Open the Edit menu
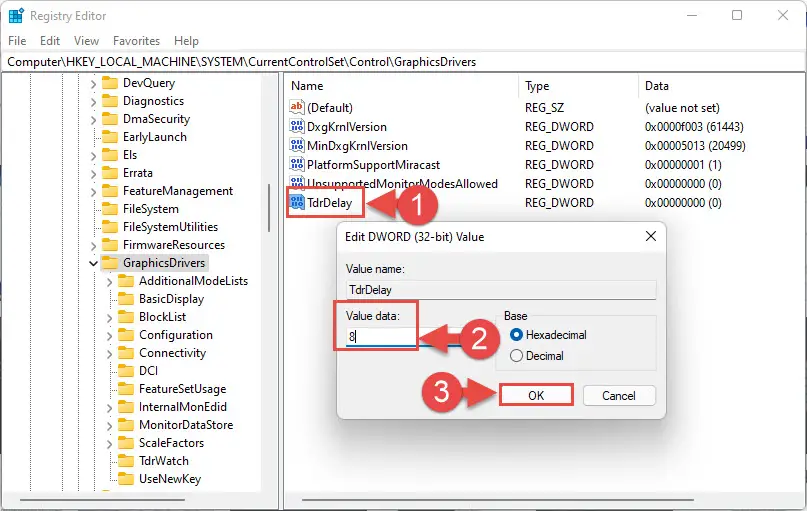 click(x=49, y=41)
